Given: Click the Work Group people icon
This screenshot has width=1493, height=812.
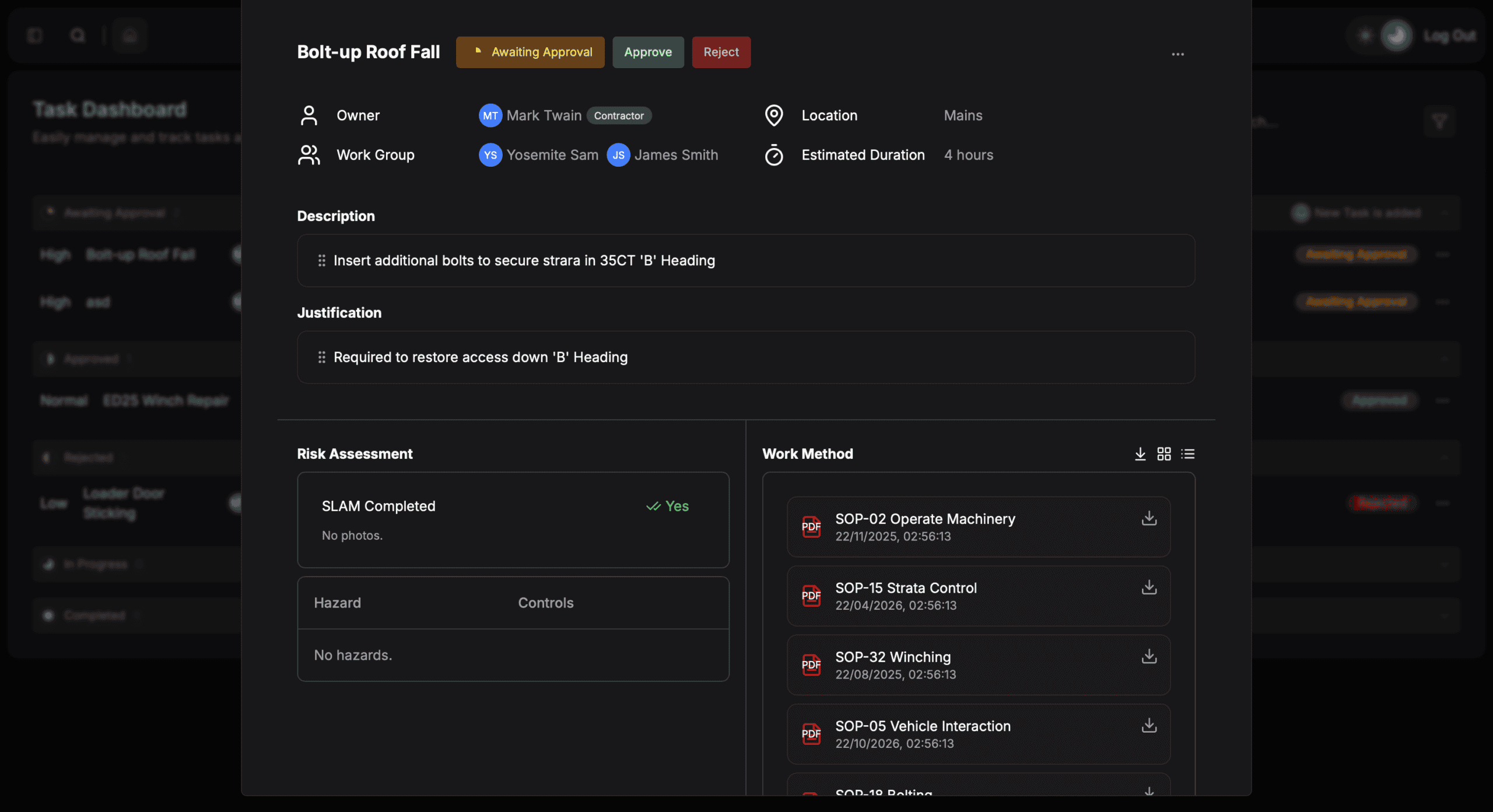Looking at the screenshot, I should (x=309, y=155).
